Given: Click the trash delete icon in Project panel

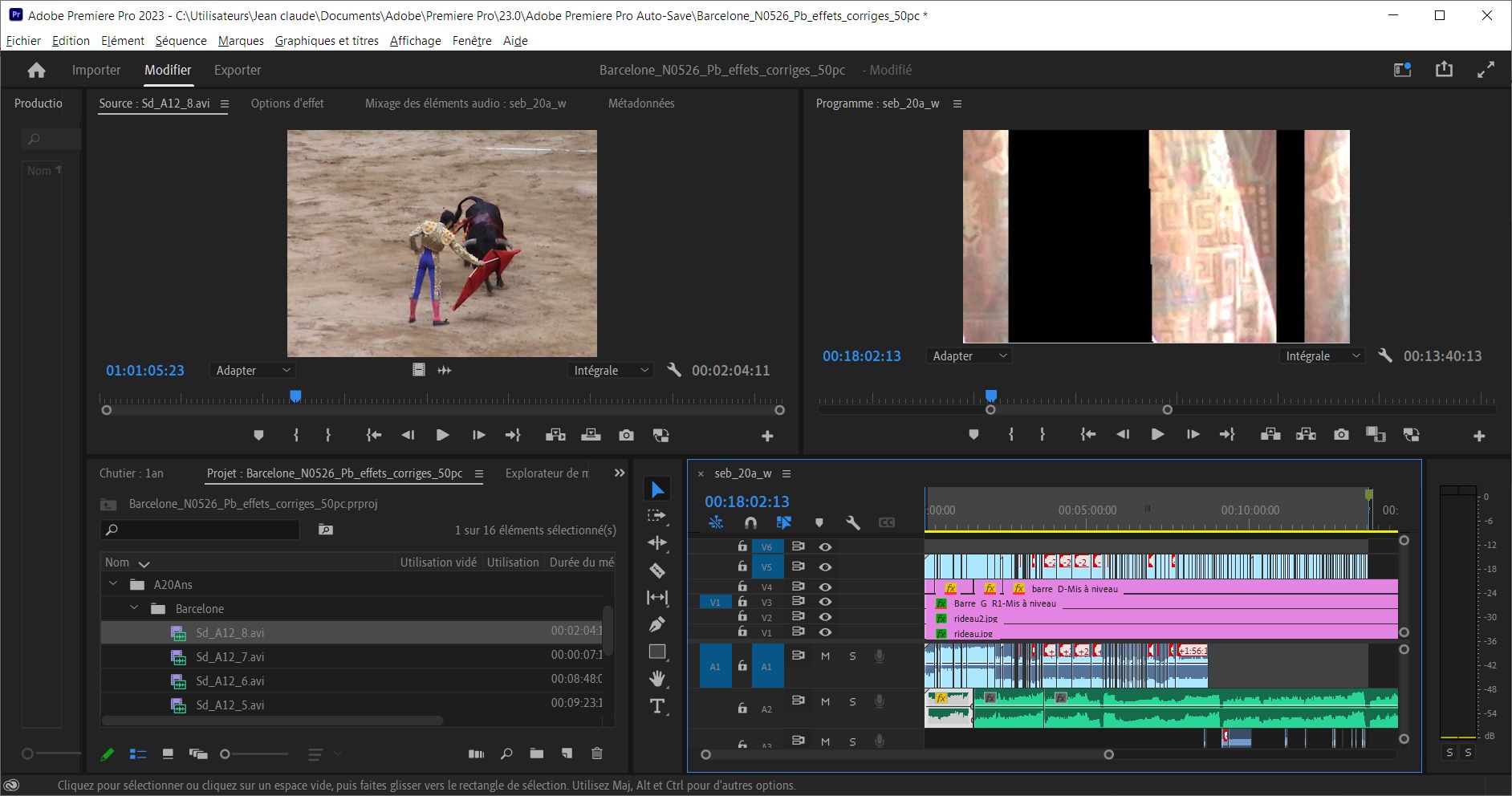Looking at the screenshot, I should [596, 753].
